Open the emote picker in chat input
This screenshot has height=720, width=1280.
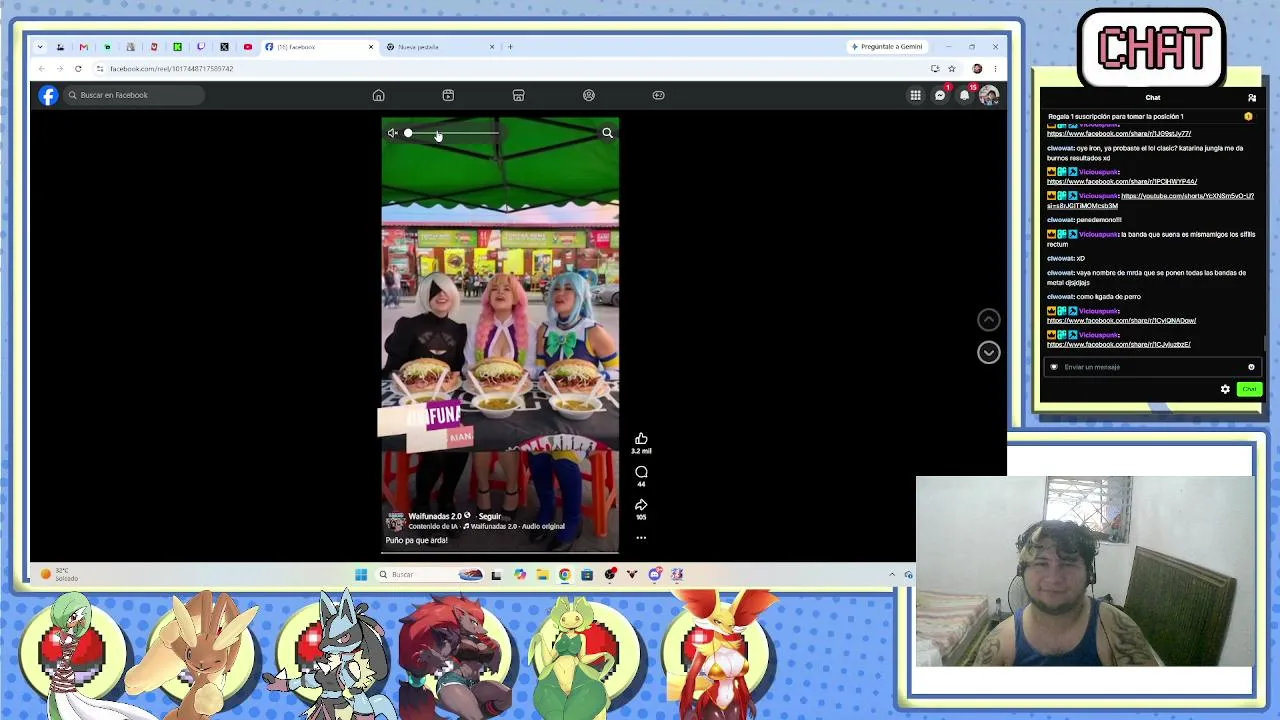point(1251,367)
